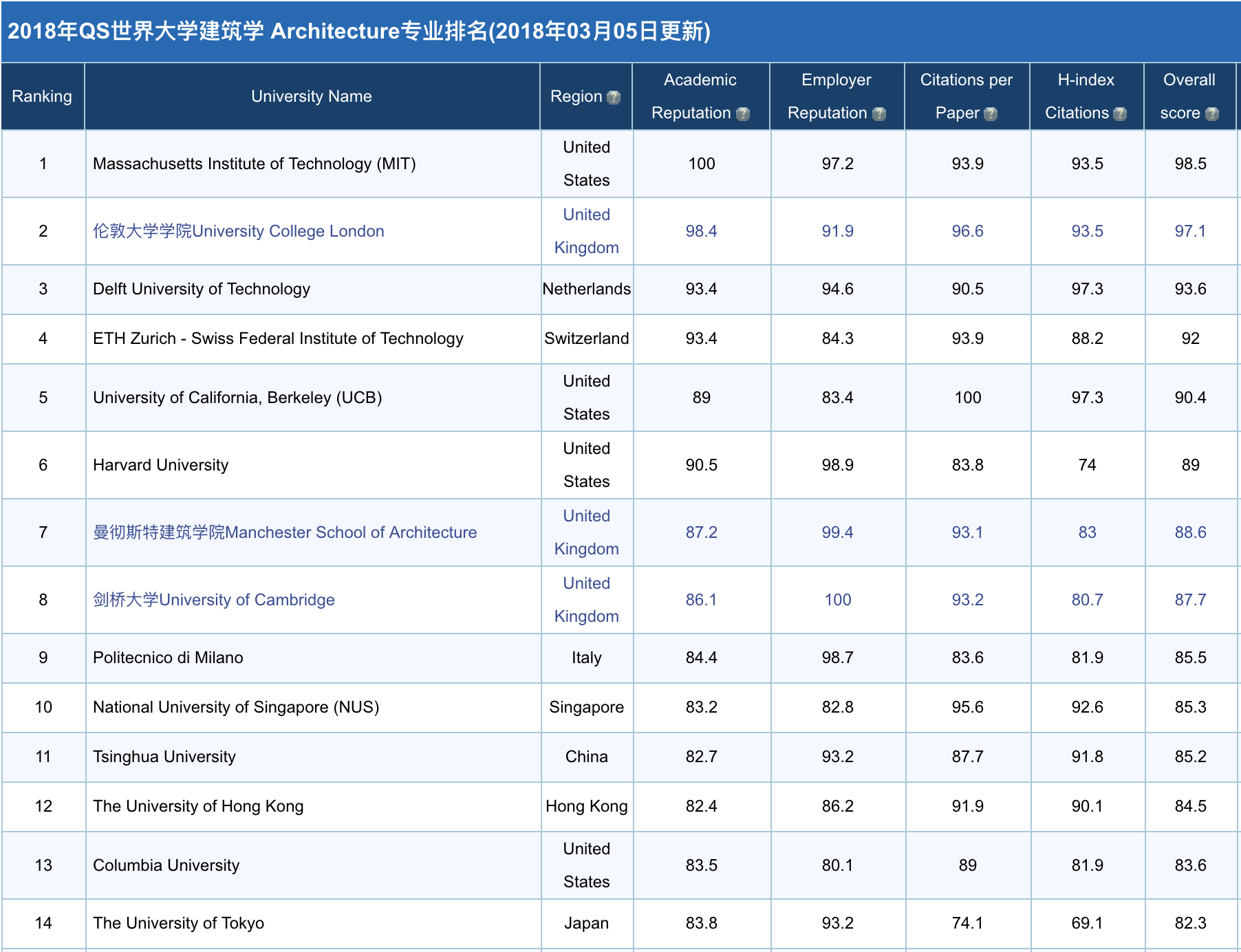Click Japan region cell

point(587,923)
